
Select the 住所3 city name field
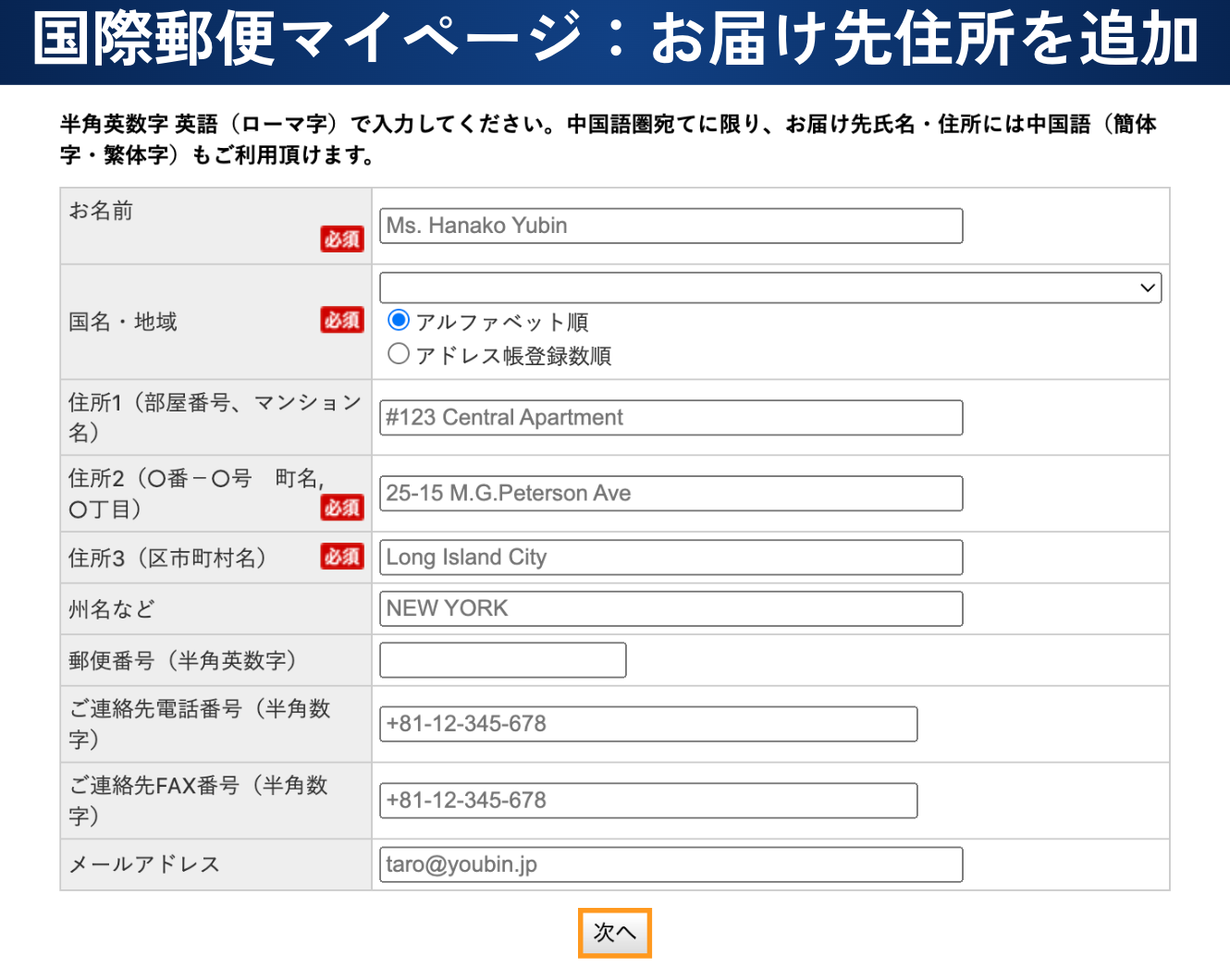670,557
